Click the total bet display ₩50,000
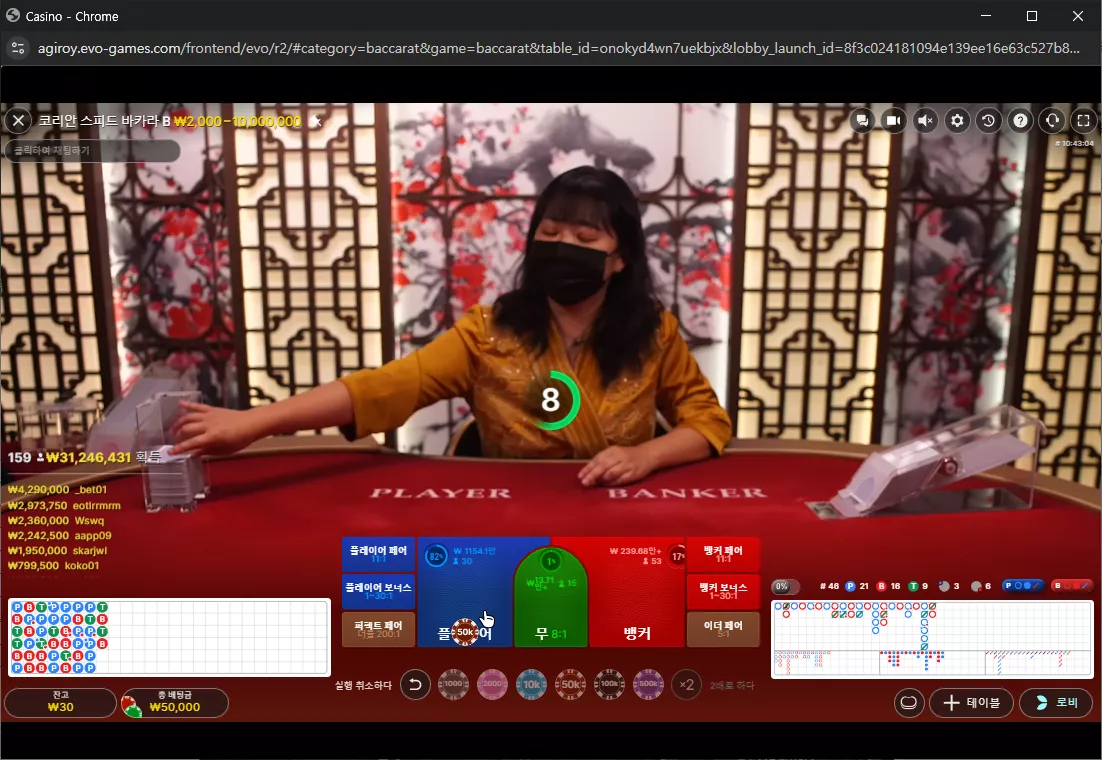Screen dimensions: 1102x760 [174, 702]
